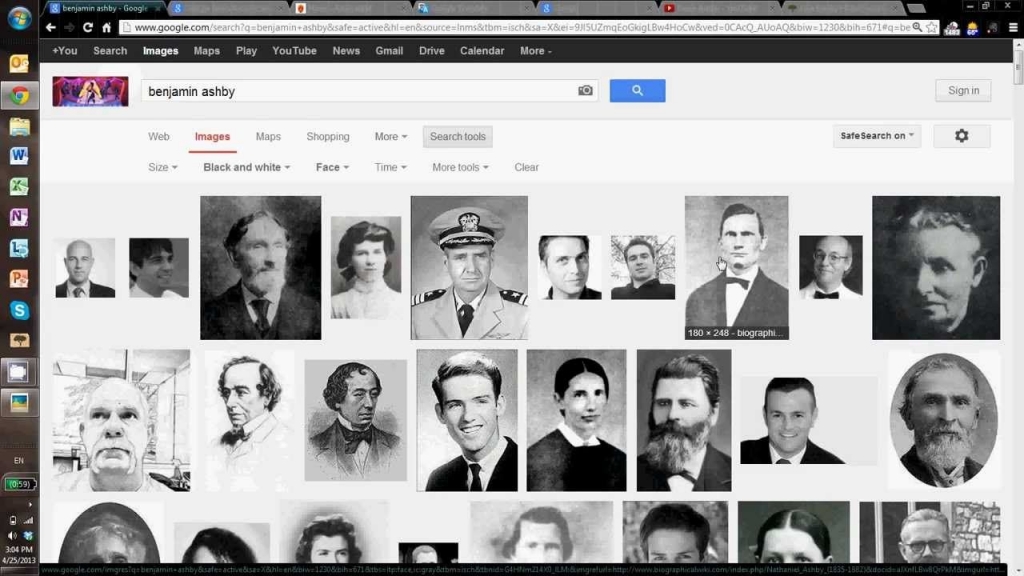Click the blue magnifying glass search button
Viewport: 1024px width, 576px height.
tap(637, 90)
